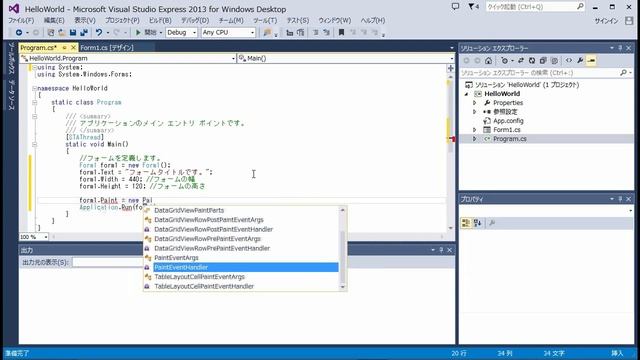Switch to the Form1.cs [デザイン] tab
Screen dimensions: 640x360
(x=107, y=48)
